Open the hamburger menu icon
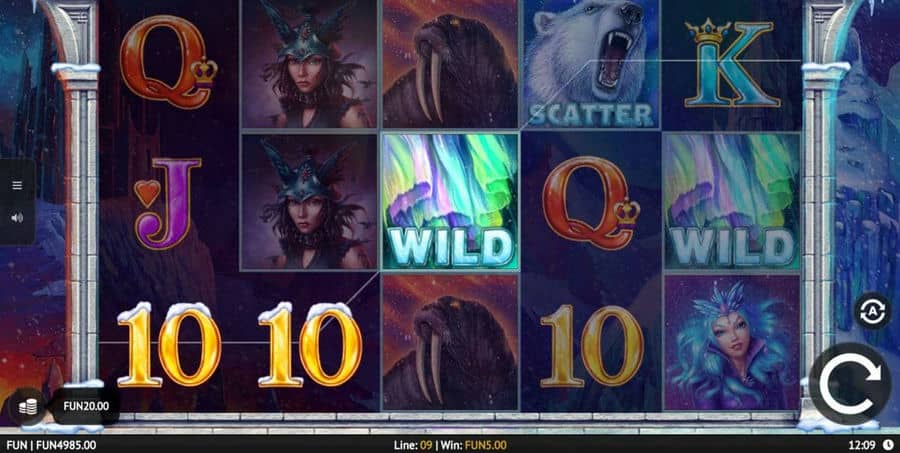The height and width of the screenshot is (453, 900). pyautogui.click(x=17, y=185)
